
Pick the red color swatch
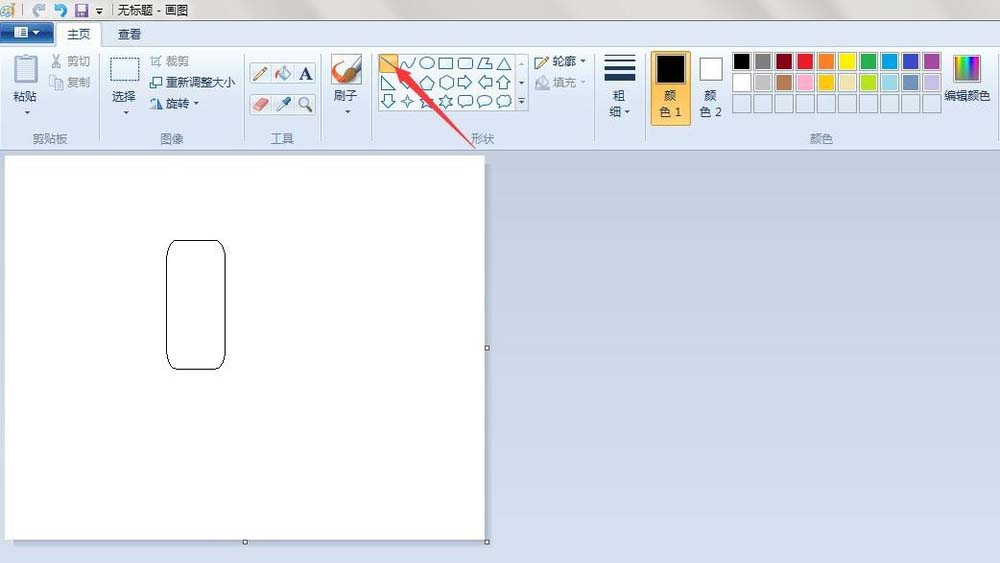805,61
